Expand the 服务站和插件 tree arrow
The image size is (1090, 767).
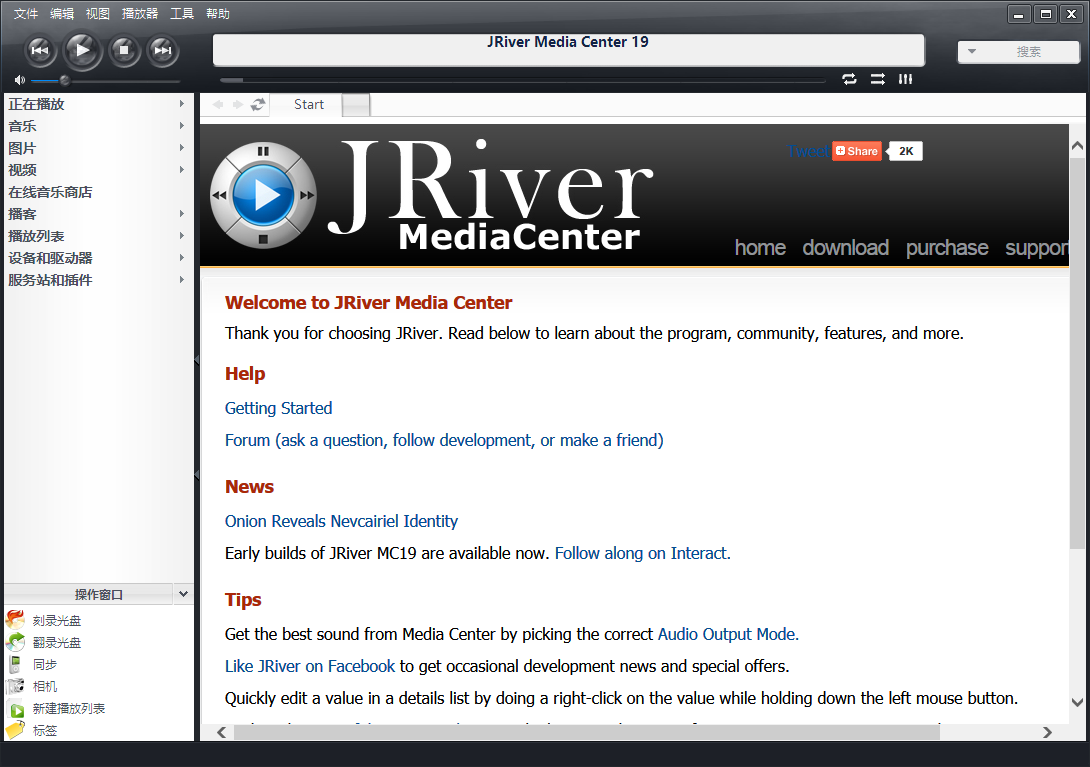181,280
